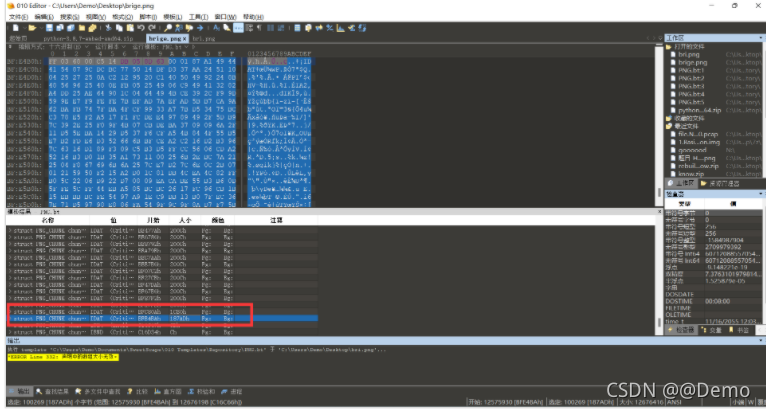Open the 多文件中查找 bottom tab
The image size is (766, 409).
click(97, 391)
